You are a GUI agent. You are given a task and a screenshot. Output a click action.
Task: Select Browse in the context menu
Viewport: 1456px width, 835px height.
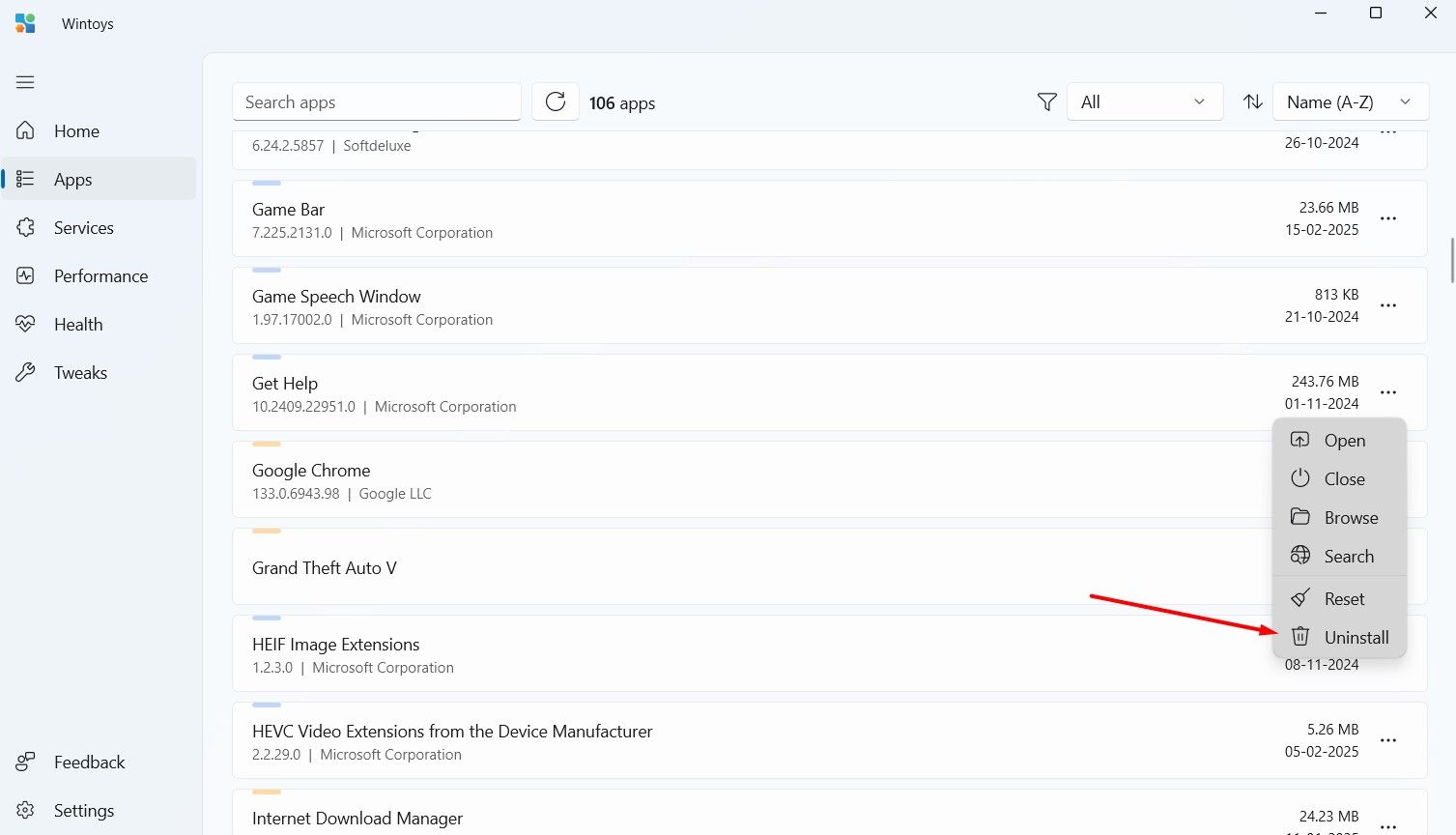(1339, 517)
